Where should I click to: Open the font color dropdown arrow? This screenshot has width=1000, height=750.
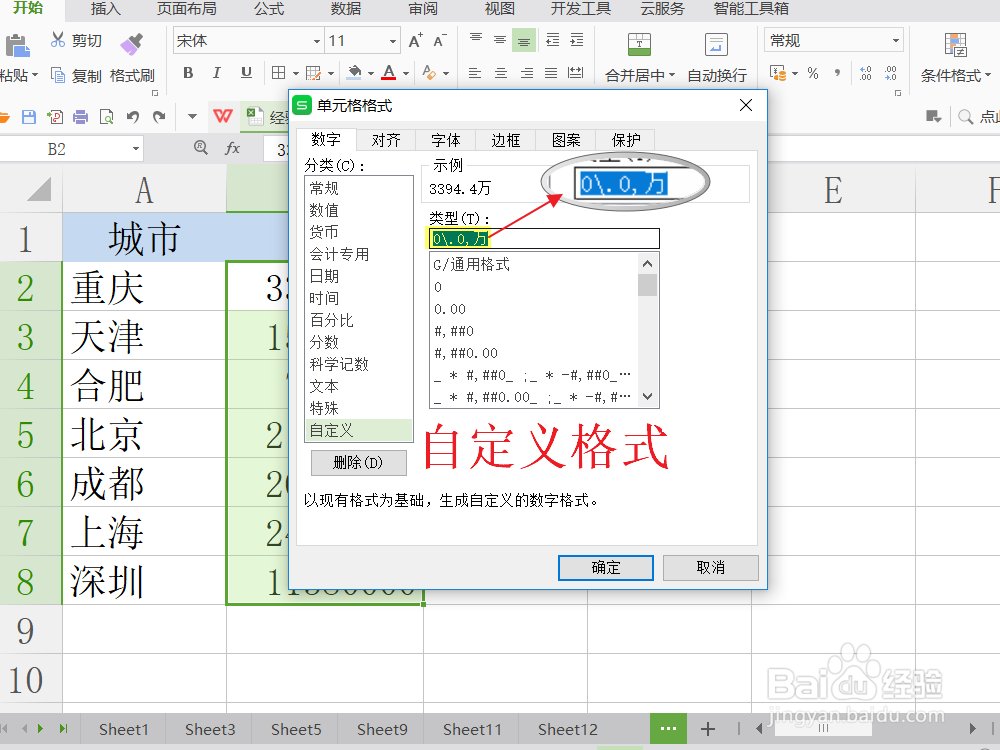coord(406,74)
